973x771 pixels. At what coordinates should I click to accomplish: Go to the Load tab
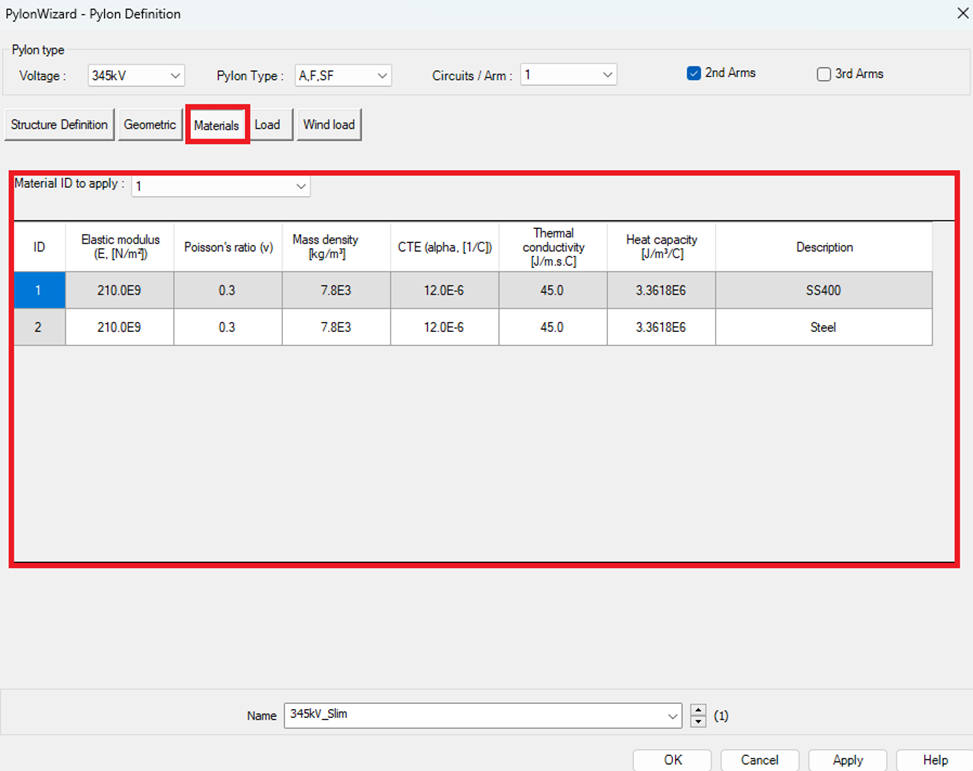(268, 125)
